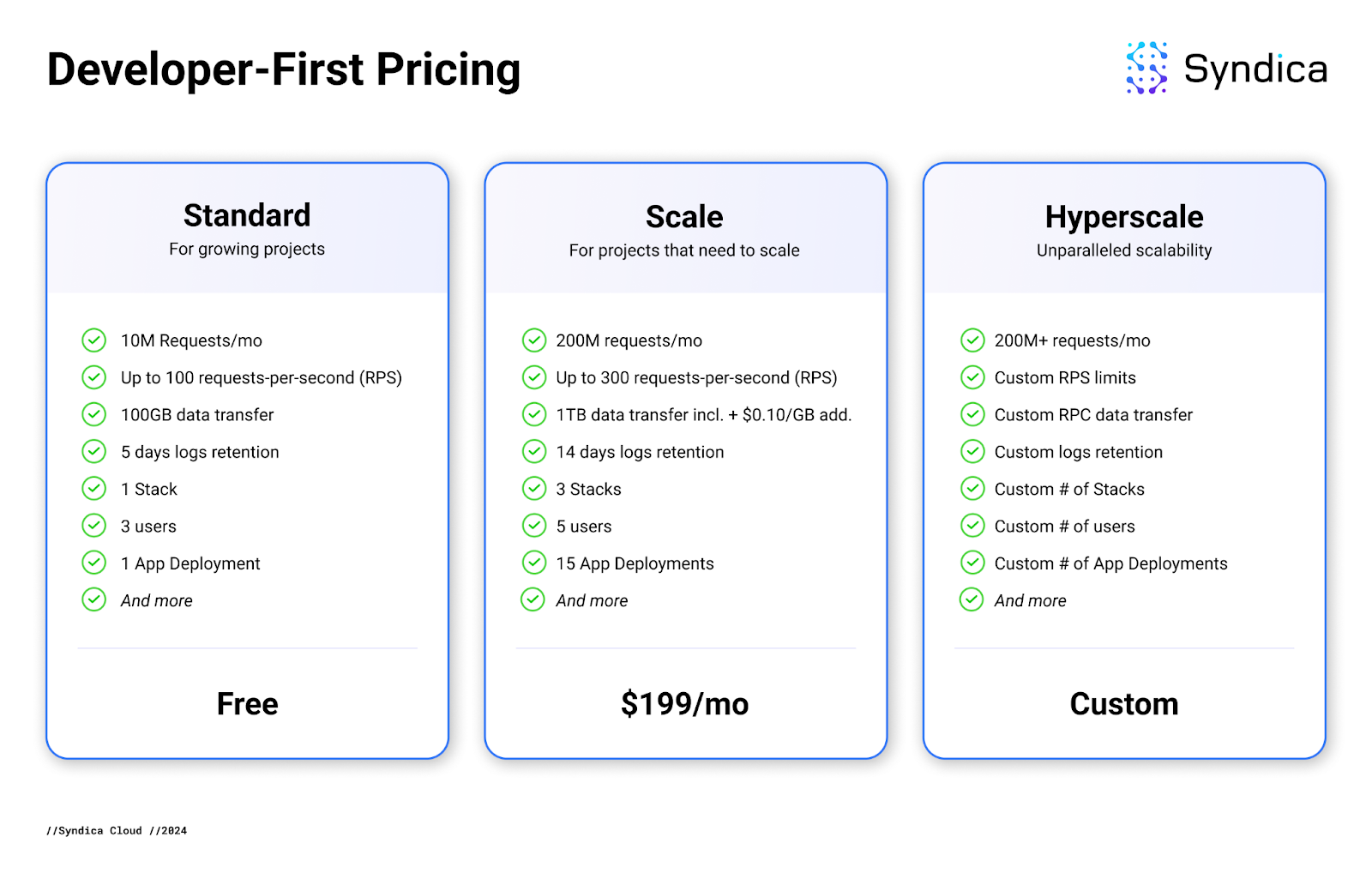Select the Scale plan heading
This screenshot has width=1372, height=873.
684,217
